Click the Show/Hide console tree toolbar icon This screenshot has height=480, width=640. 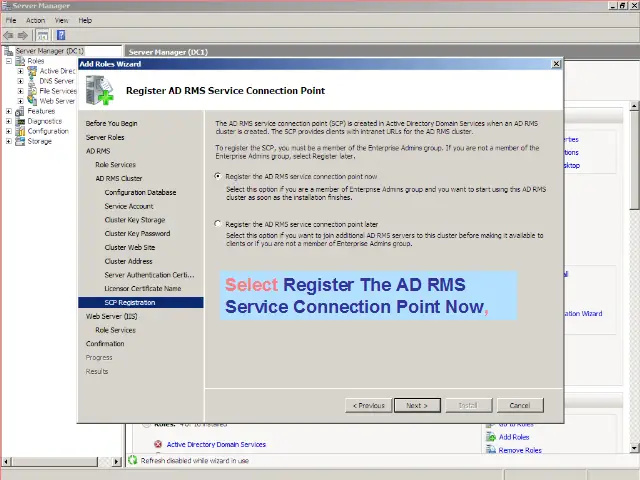tap(42, 36)
